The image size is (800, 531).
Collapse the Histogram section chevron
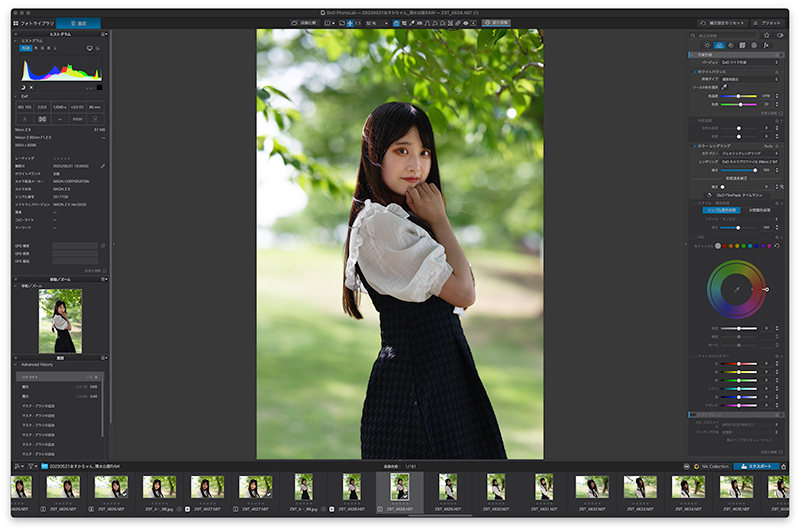click(16, 41)
